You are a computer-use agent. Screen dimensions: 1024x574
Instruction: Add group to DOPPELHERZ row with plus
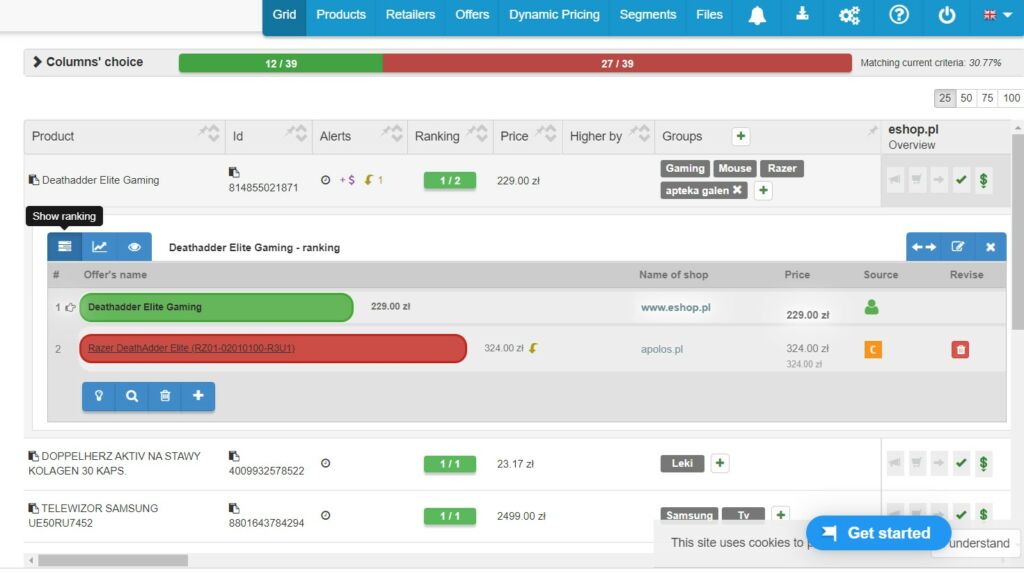tap(720, 463)
